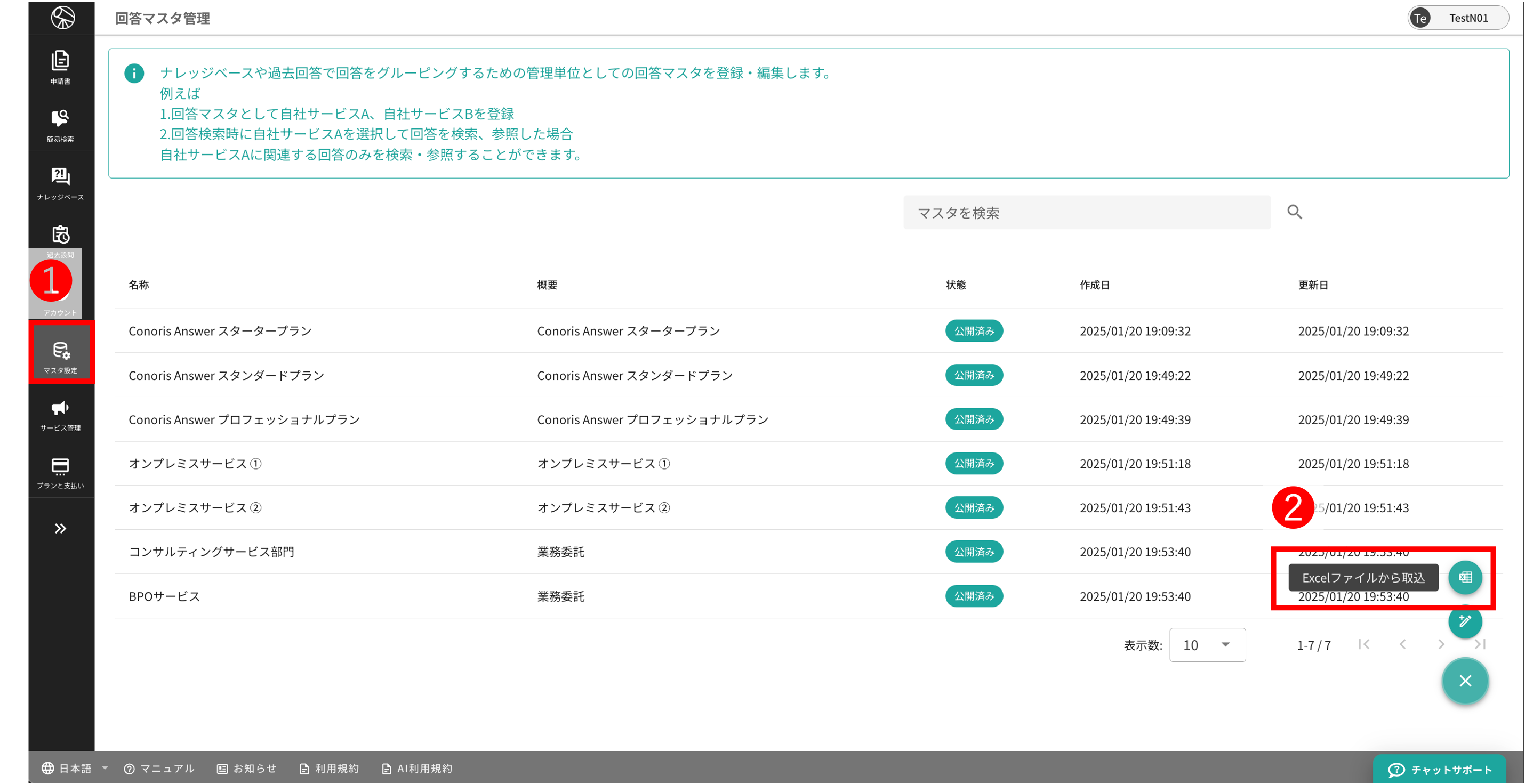Open the ナレッジベース section
The image size is (1525, 784).
click(60, 182)
